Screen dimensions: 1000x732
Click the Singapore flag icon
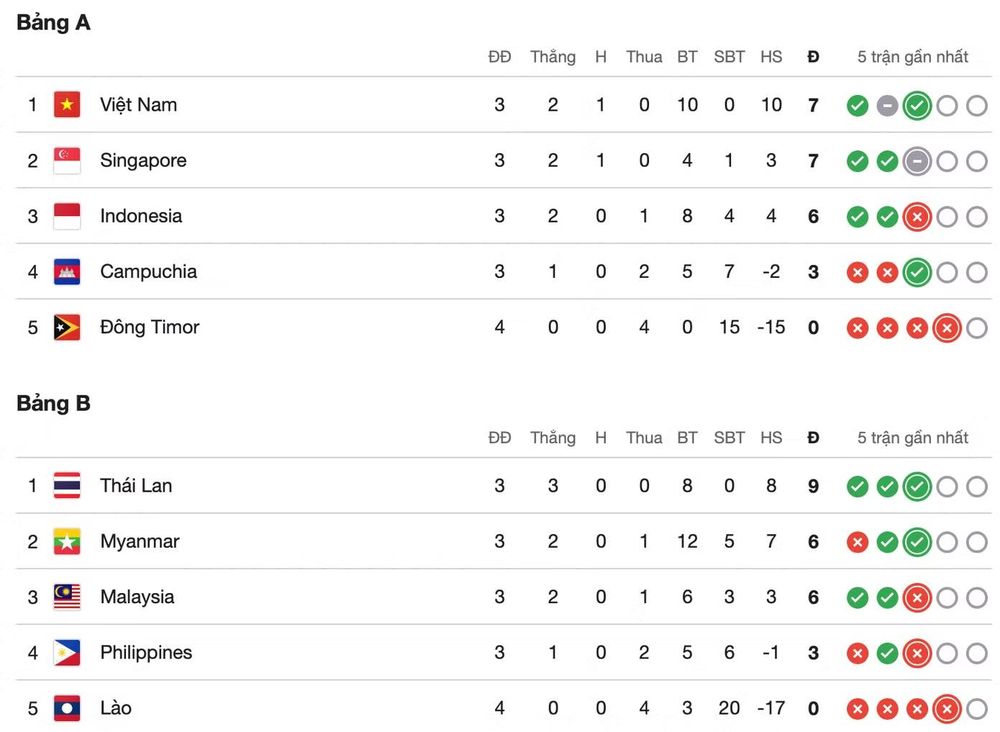point(67,160)
